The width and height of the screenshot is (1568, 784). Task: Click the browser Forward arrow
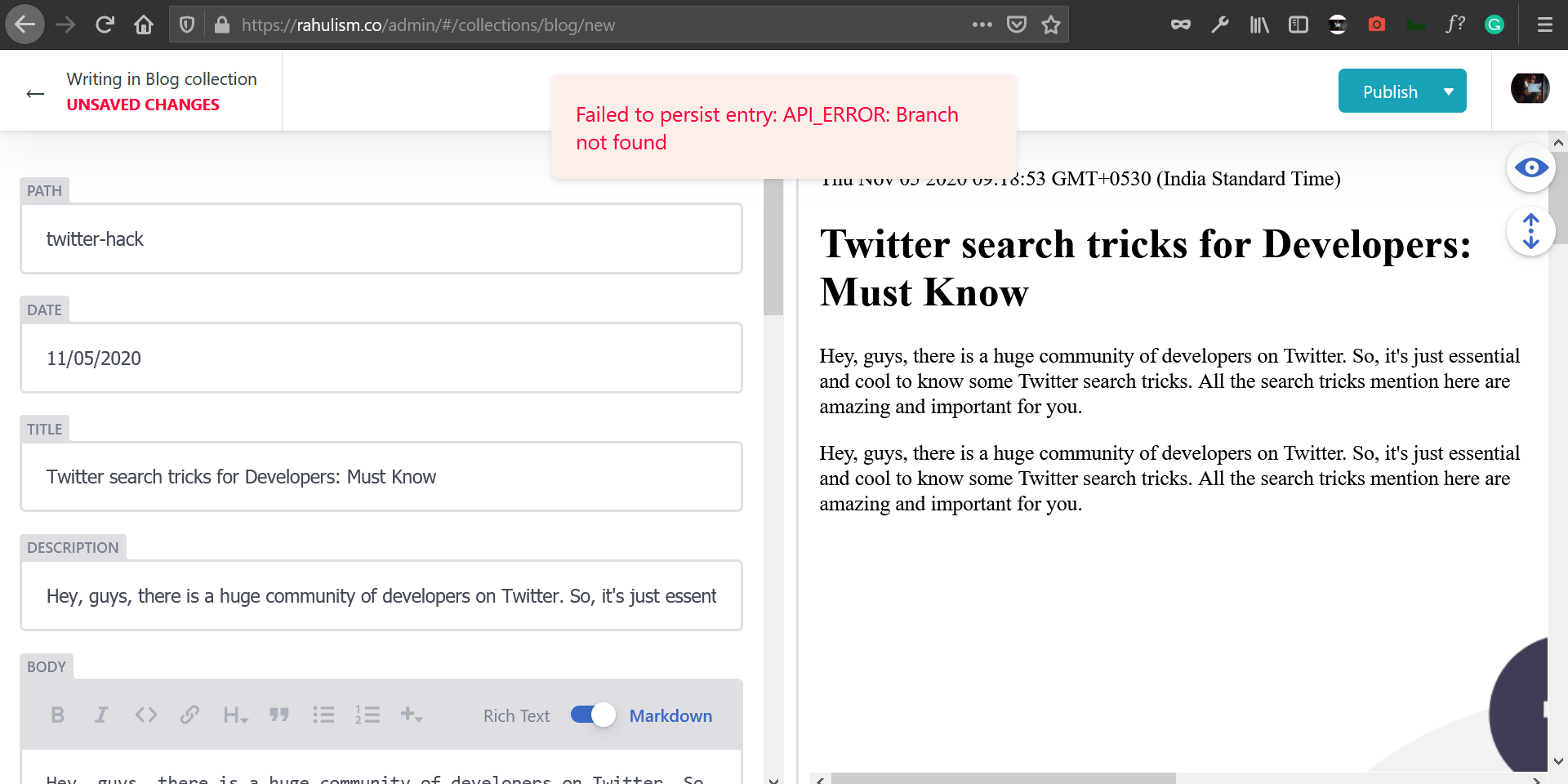click(65, 24)
